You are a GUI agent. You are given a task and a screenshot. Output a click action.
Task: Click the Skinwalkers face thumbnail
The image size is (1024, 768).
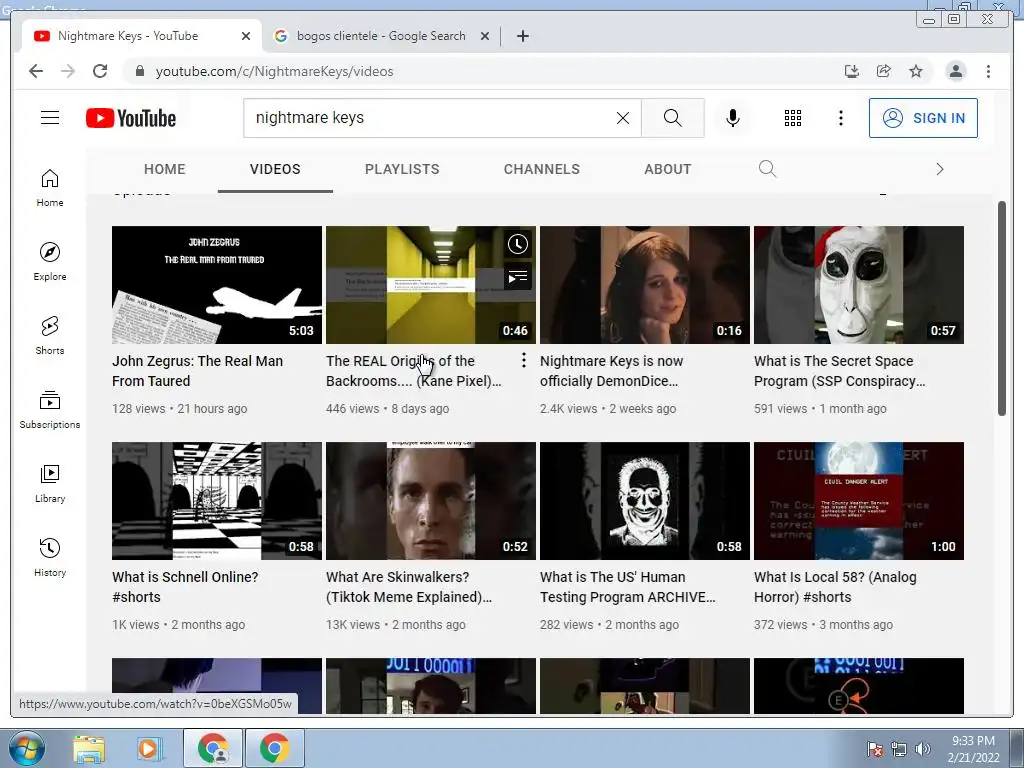[x=431, y=501]
